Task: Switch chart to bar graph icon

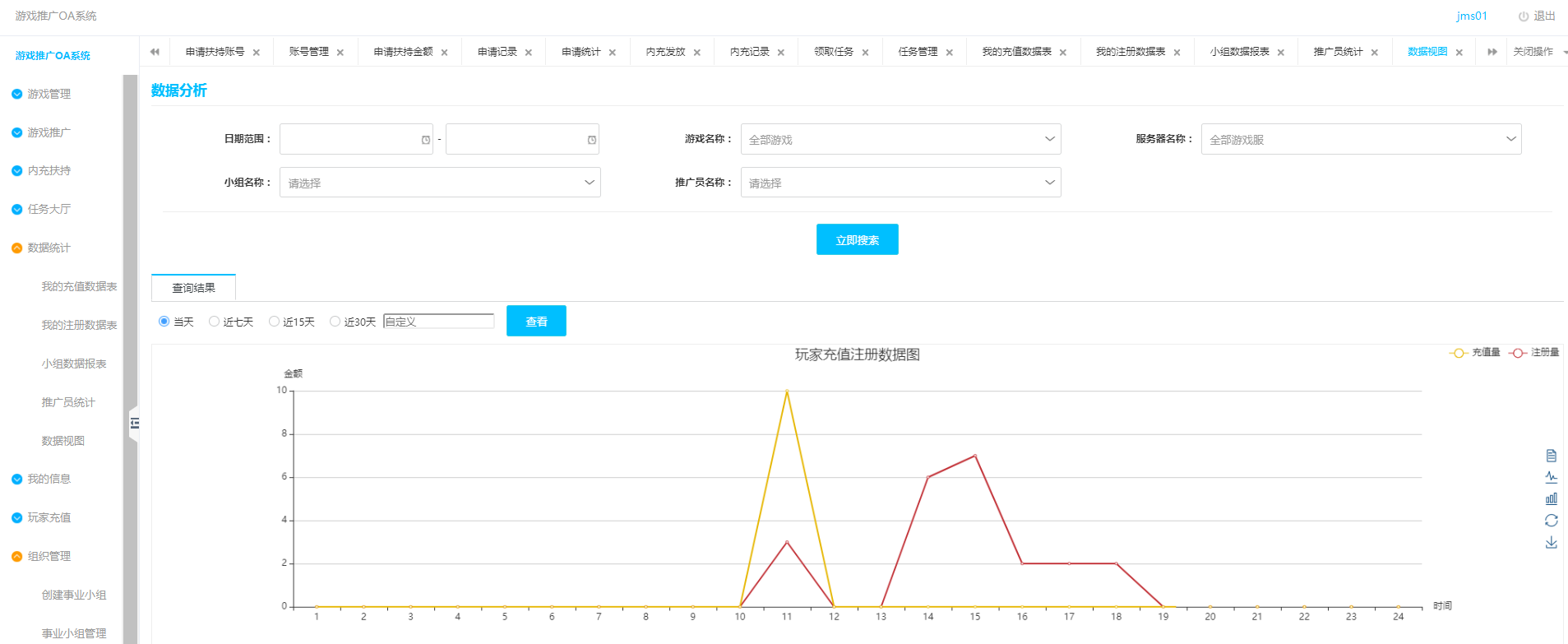Action: (1551, 498)
